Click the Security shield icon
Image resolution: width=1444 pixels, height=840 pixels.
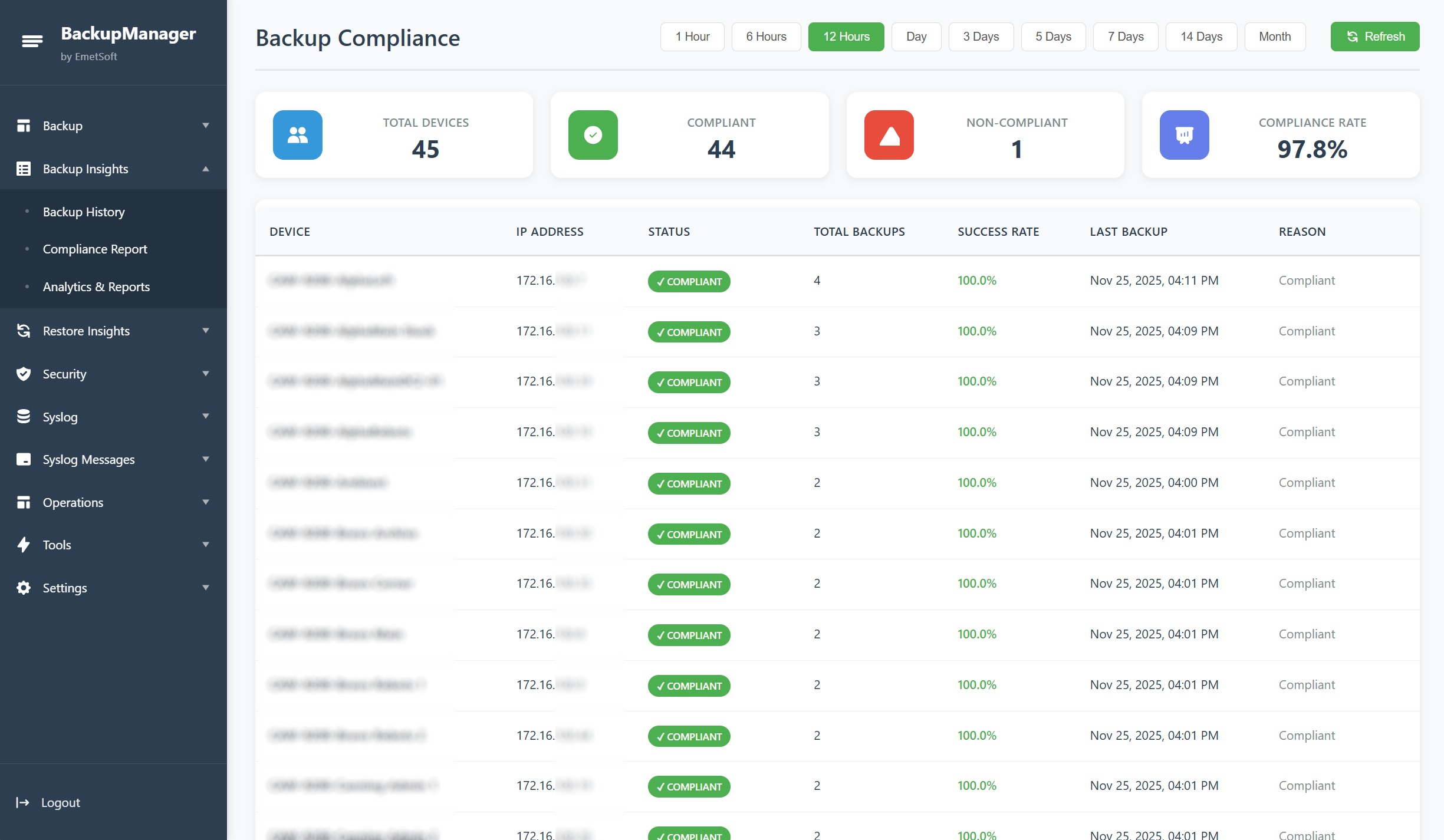[24, 374]
